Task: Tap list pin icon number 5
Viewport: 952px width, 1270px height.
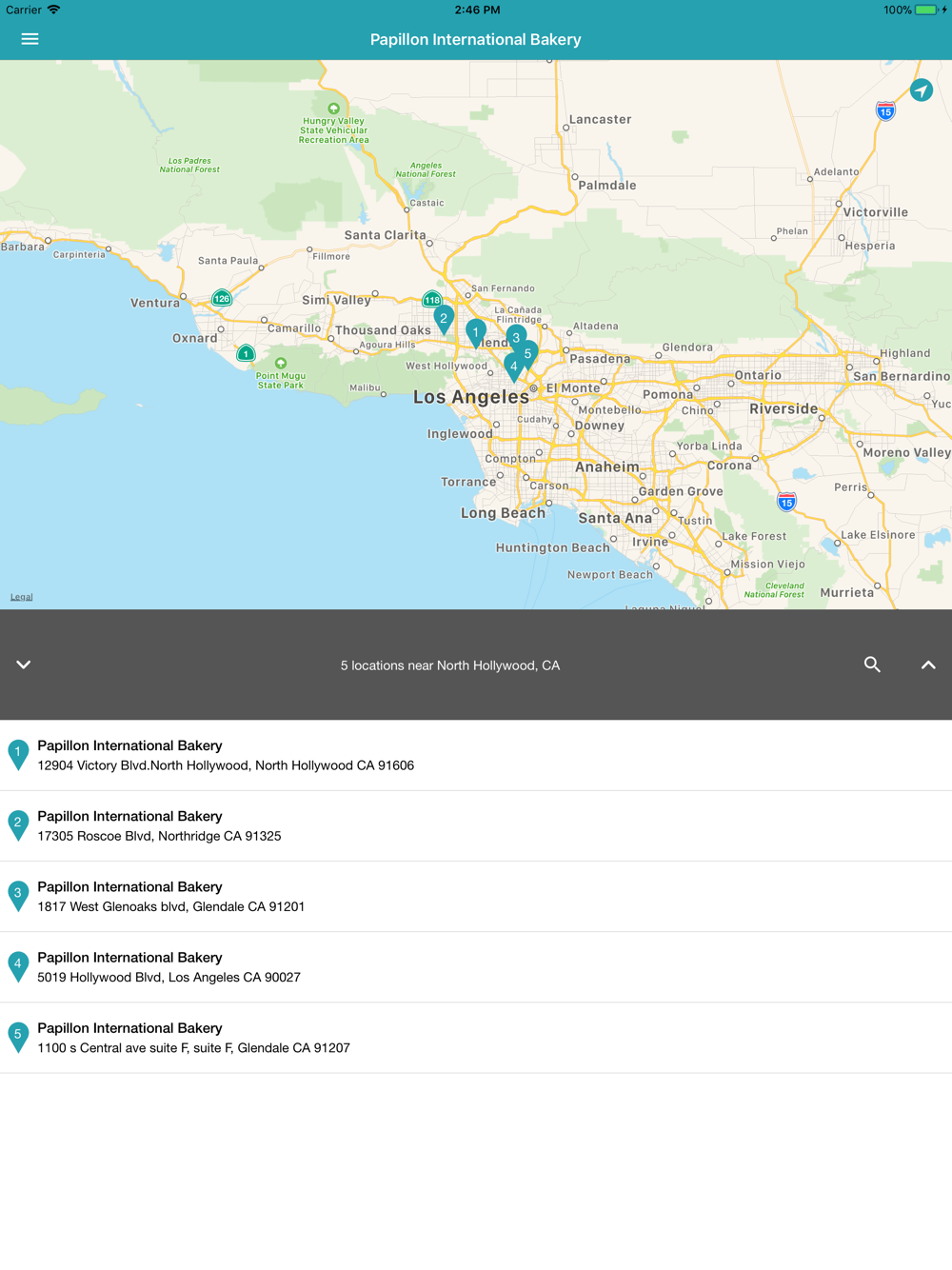Action: point(18,1037)
